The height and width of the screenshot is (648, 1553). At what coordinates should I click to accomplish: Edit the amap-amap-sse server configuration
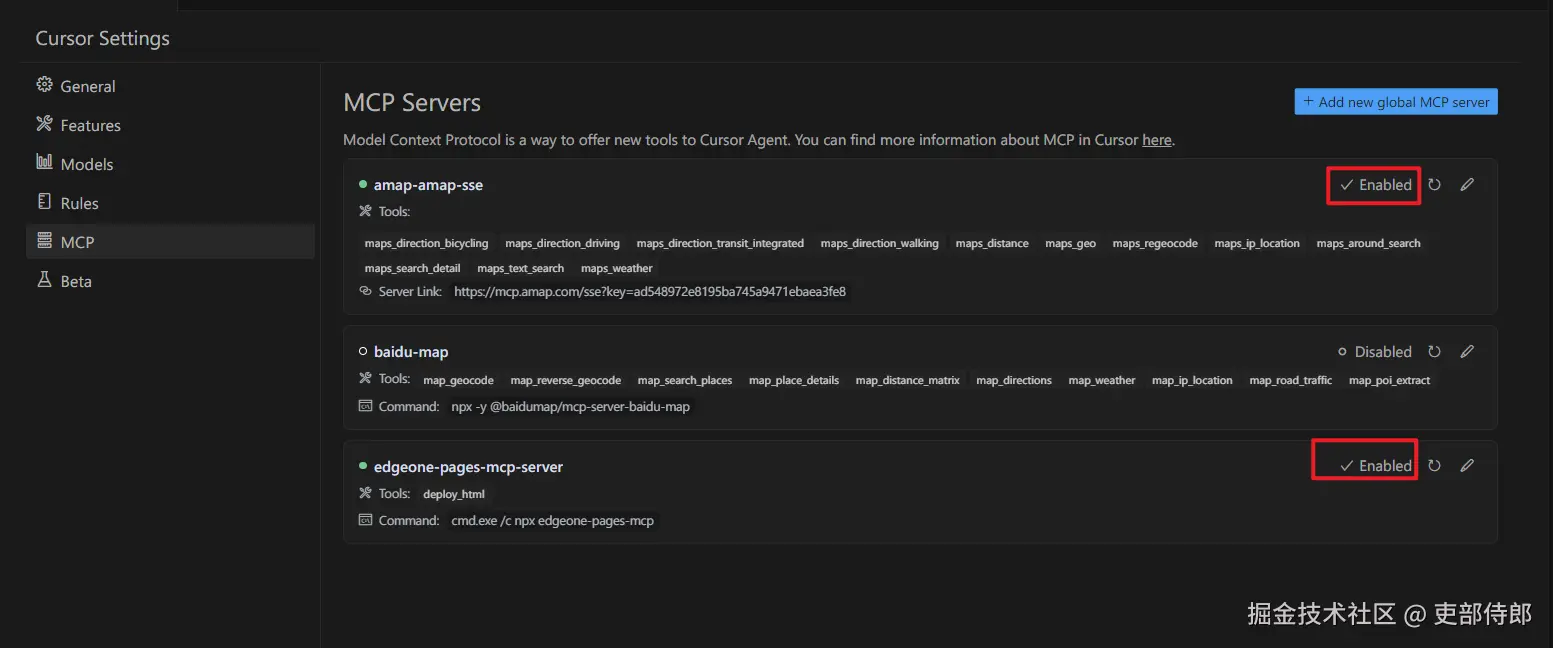pyautogui.click(x=1467, y=185)
